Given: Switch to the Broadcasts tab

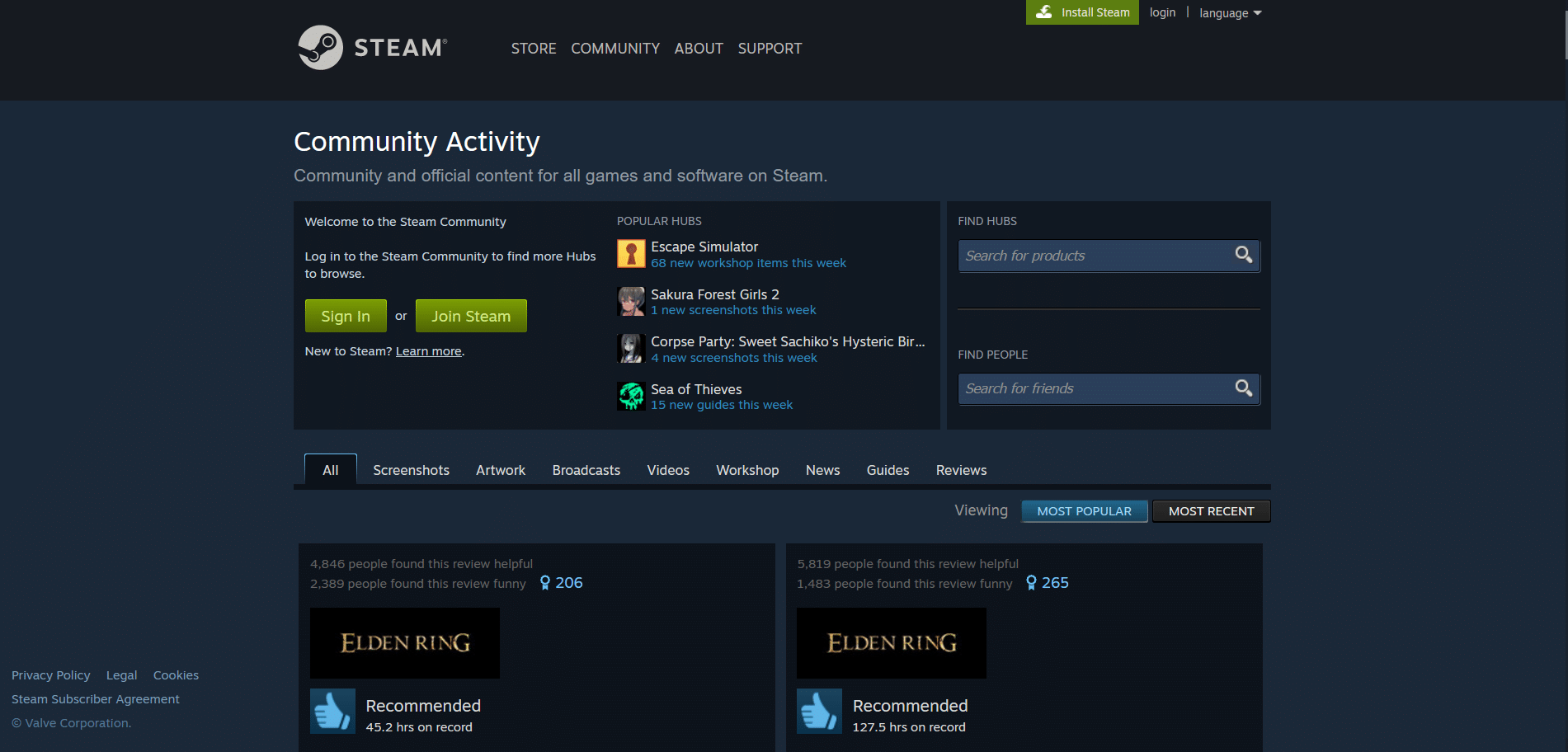Looking at the screenshot, I should click(586, 470).
